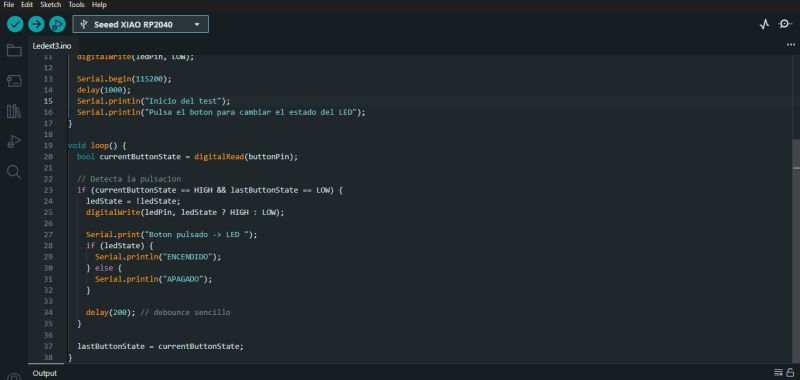Viewport: 800px width, 380px height.
Task: Click line number 19 in gutter
Action: tap(48, 145)
